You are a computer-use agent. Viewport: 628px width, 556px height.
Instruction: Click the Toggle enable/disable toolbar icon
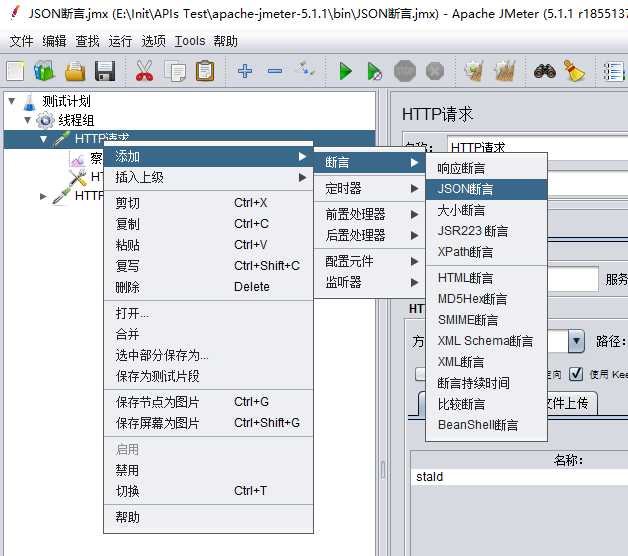(x=305, y=70)
